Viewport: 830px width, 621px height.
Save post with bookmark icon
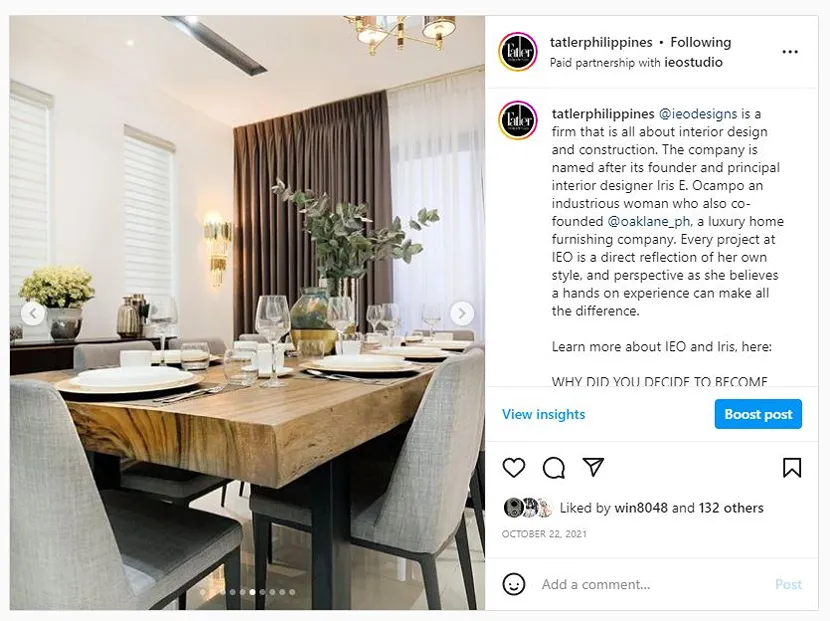click(792, 467)
